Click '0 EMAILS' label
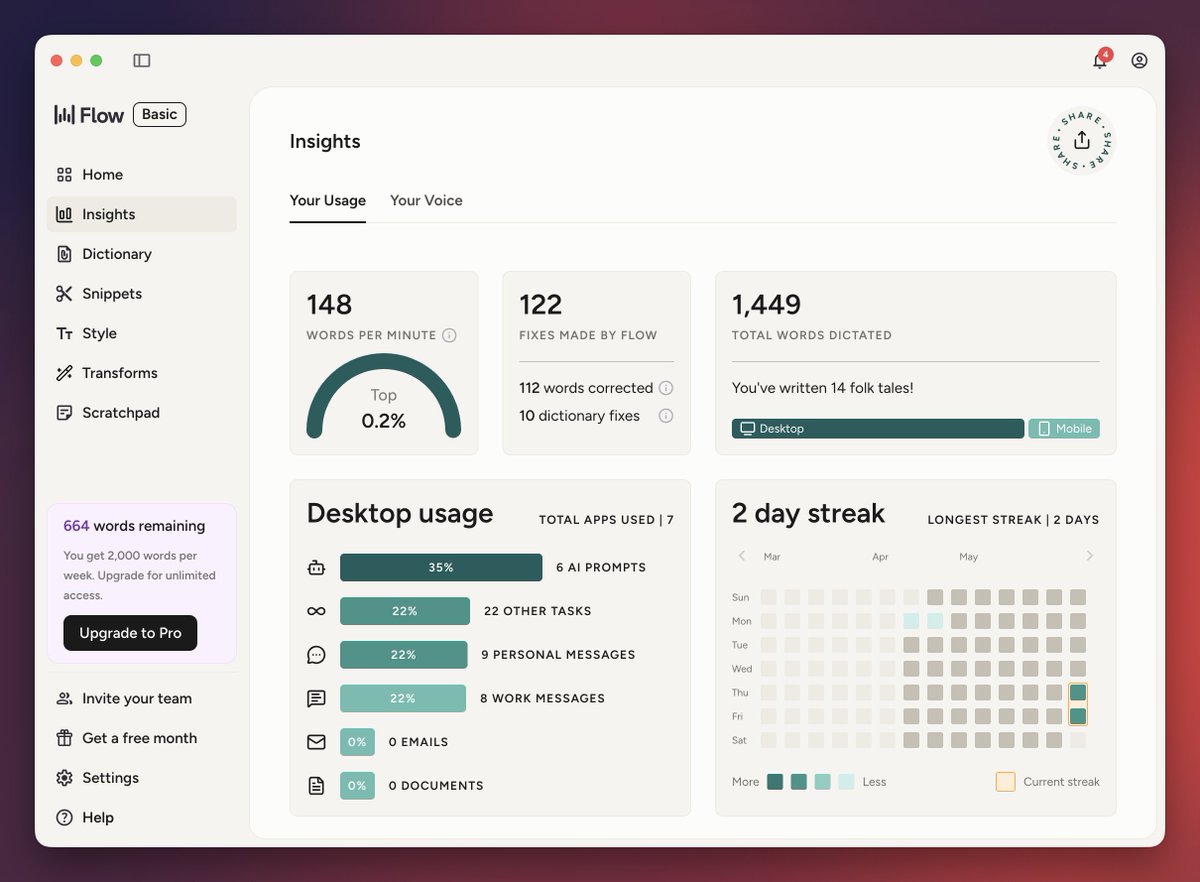Screen dimensions: 1200x882 click(418, 742)
